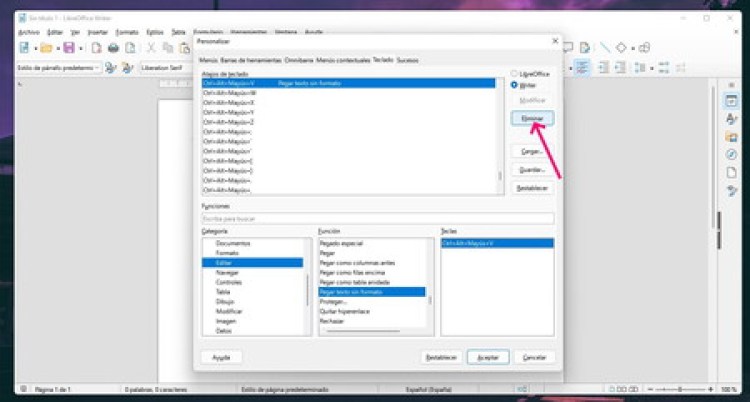Open the Archivo menu
The width and height of the screenshot is (750, 402).
[x=28, y=31]
